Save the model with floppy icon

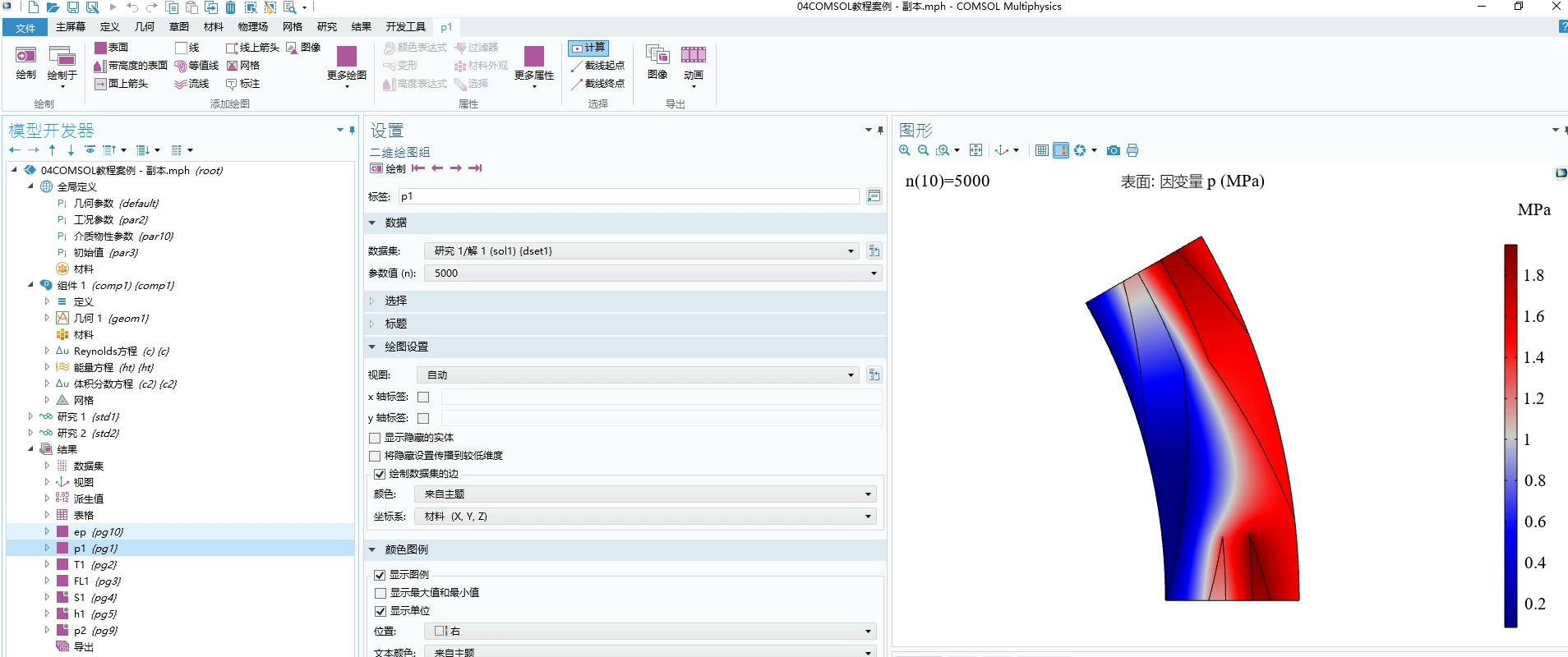click(x=73, y=7)
